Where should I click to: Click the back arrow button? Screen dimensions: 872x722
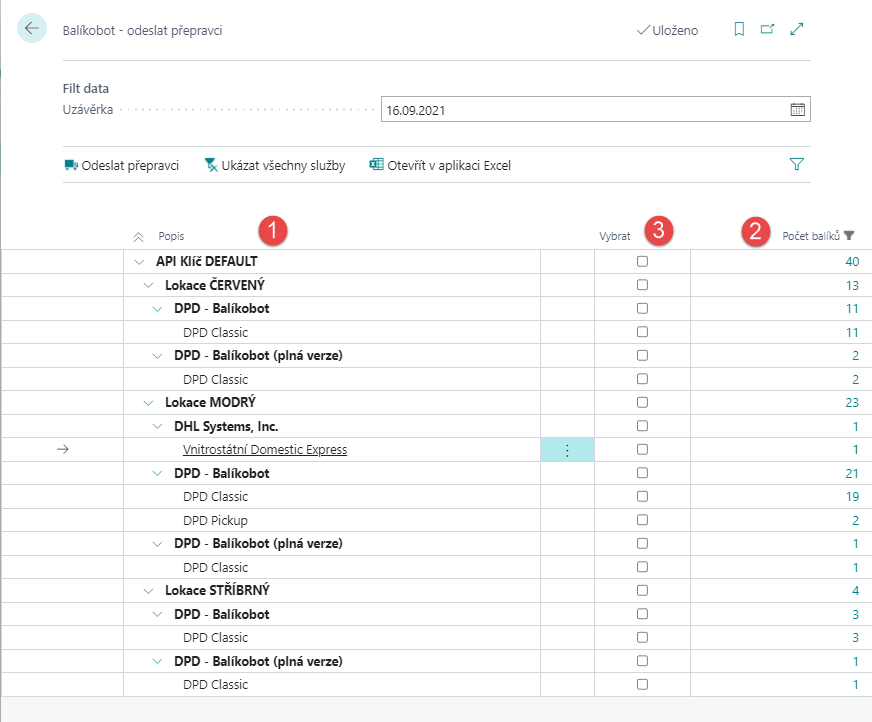[x=32, y=29]
